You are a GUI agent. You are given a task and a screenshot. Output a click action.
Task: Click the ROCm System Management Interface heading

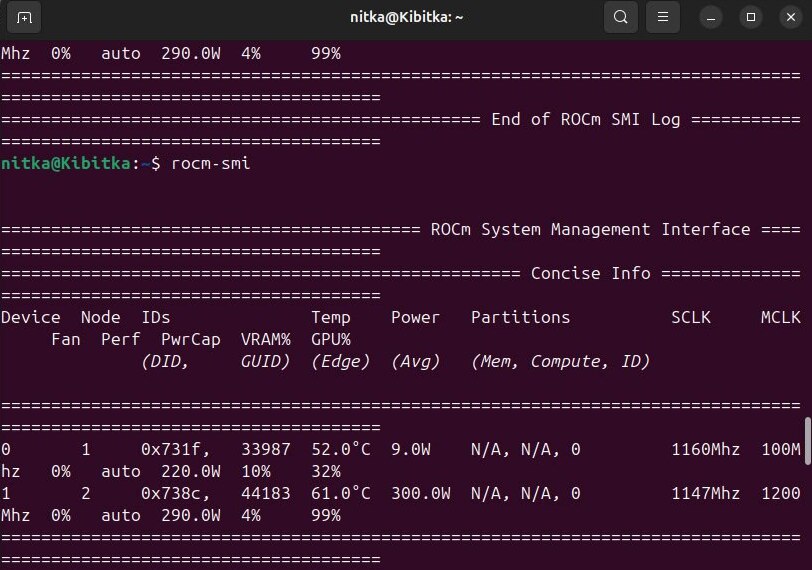pos(590,229)
